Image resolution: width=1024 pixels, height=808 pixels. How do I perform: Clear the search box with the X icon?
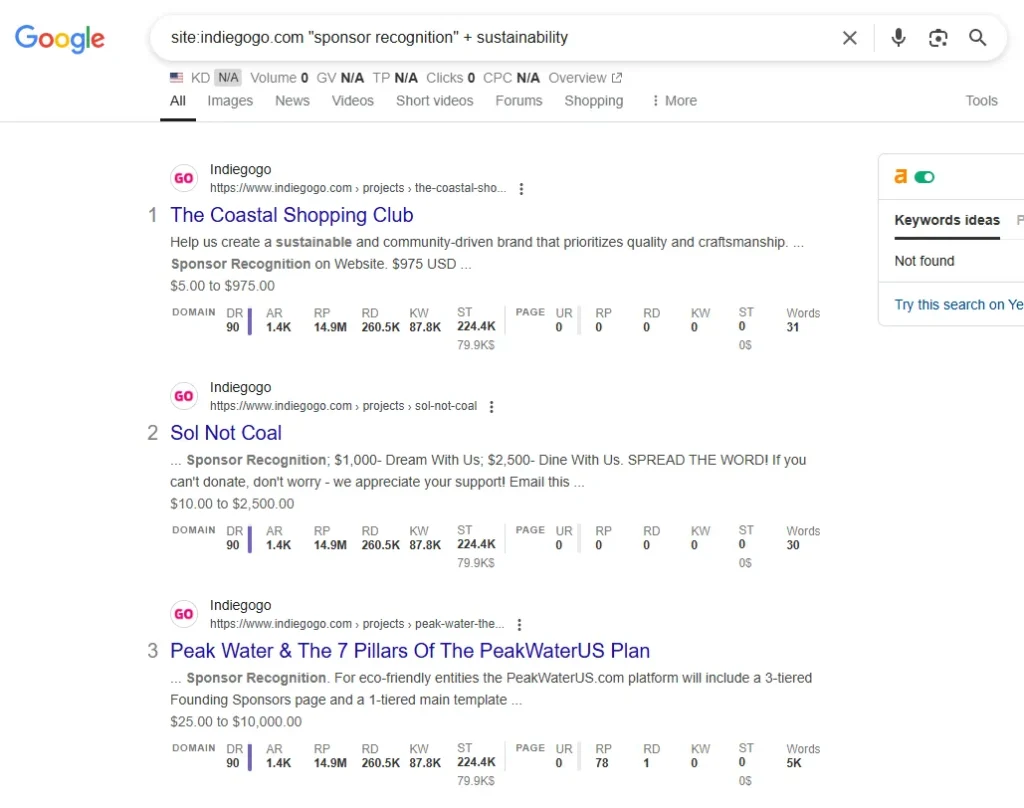click(850, 38)
